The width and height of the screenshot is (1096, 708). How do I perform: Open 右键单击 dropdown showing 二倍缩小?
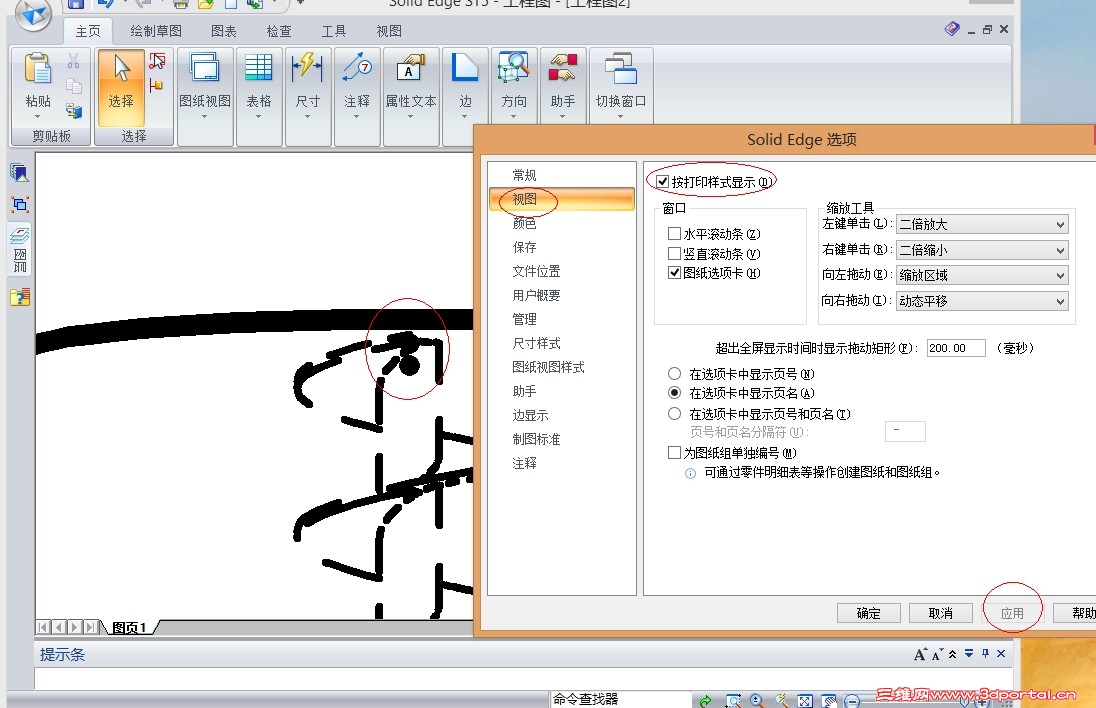tap(982, 250)
